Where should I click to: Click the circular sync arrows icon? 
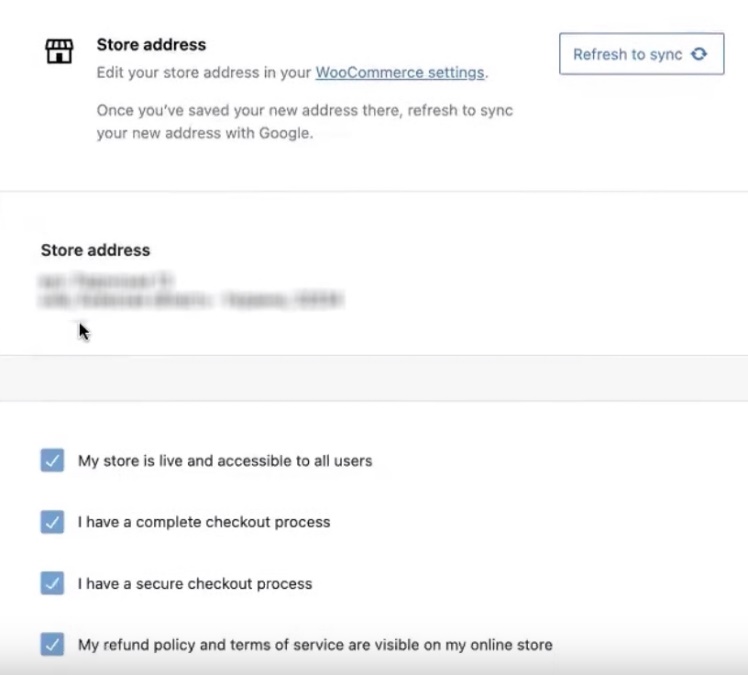pos(699,54)
